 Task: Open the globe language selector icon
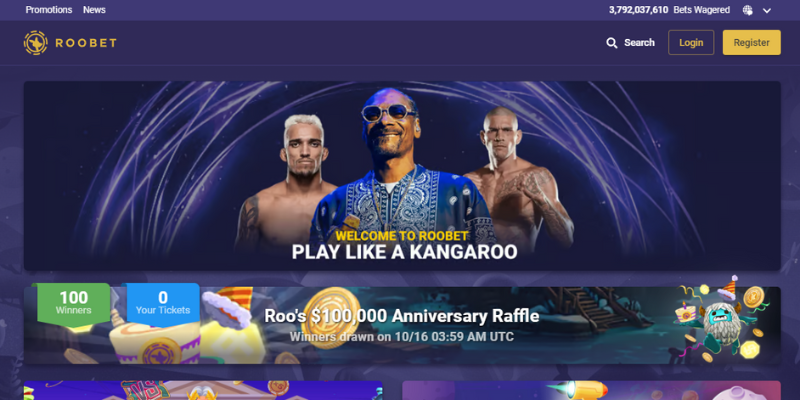tap(748, 10)
